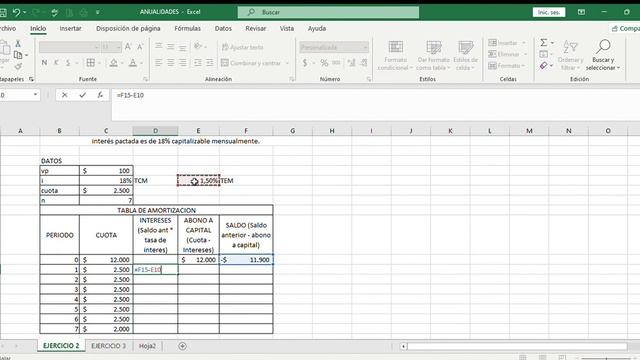This screenshot has width=640, height=360.
Task: Open the Insertar tab
Action: tap(70, 29)
